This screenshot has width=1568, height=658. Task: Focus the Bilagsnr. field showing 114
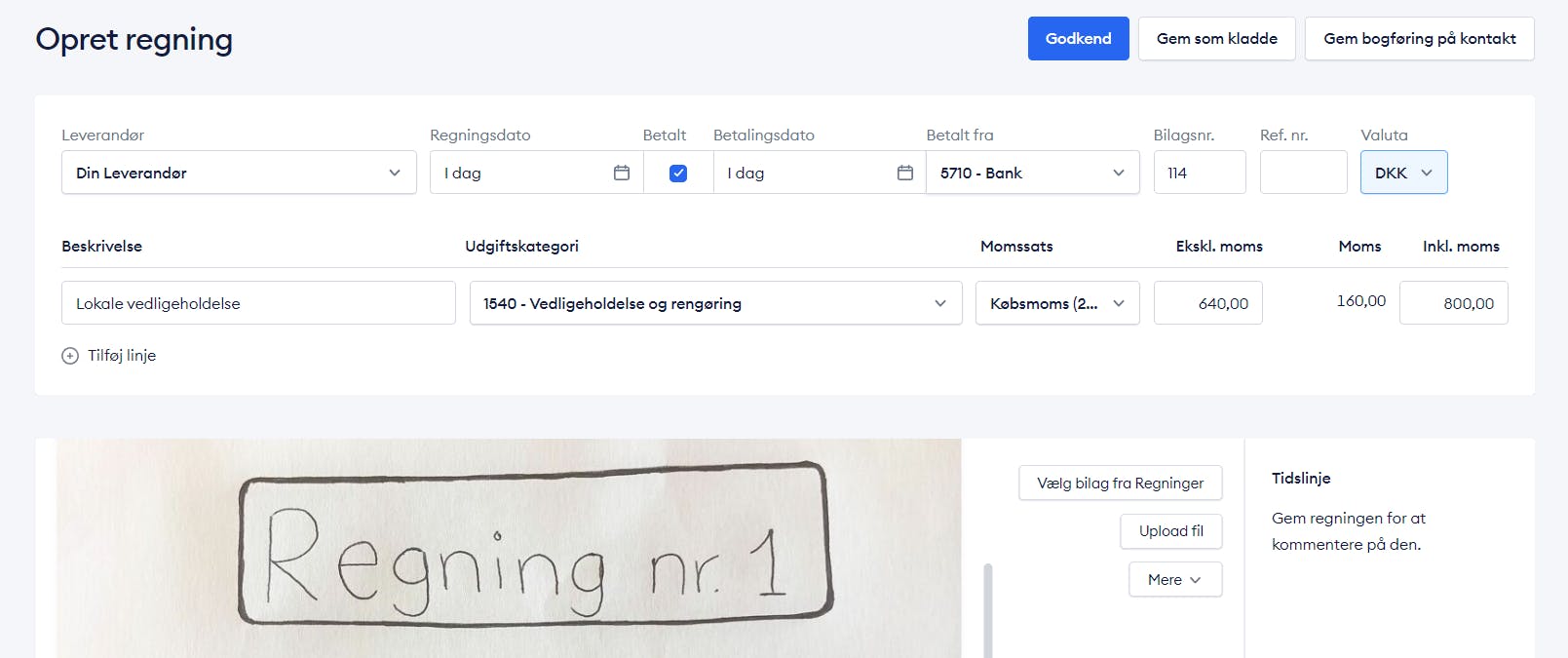1200,173
